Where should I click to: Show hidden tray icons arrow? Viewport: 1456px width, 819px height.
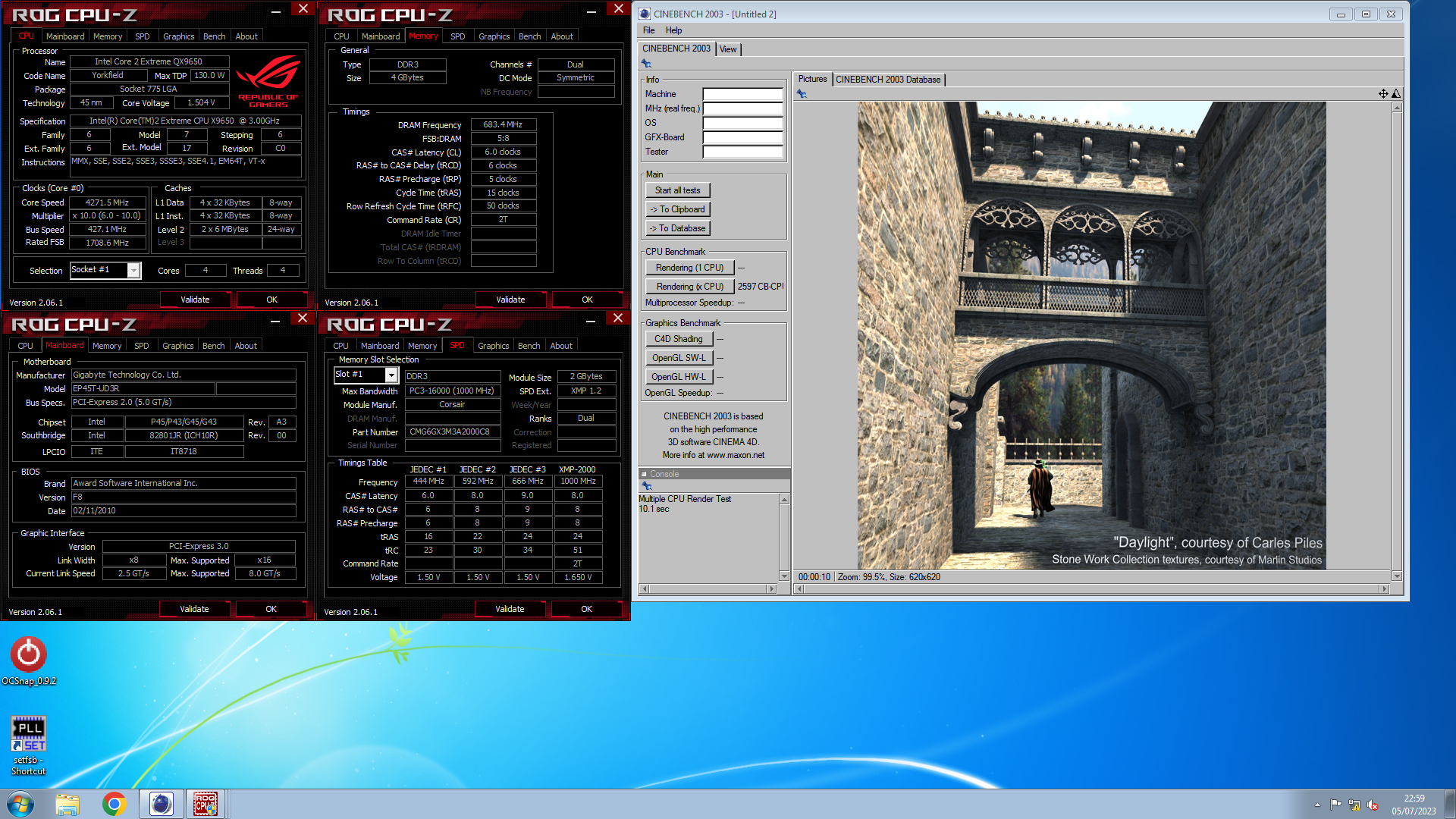(x=1317, y=805)
